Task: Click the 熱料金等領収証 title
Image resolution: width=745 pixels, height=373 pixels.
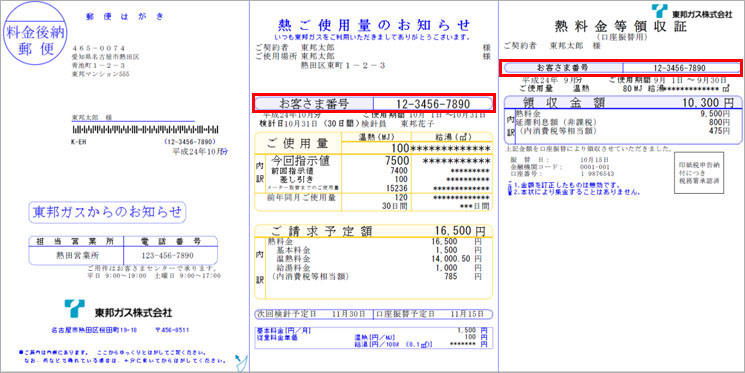Action: click(x=620, y=26)
